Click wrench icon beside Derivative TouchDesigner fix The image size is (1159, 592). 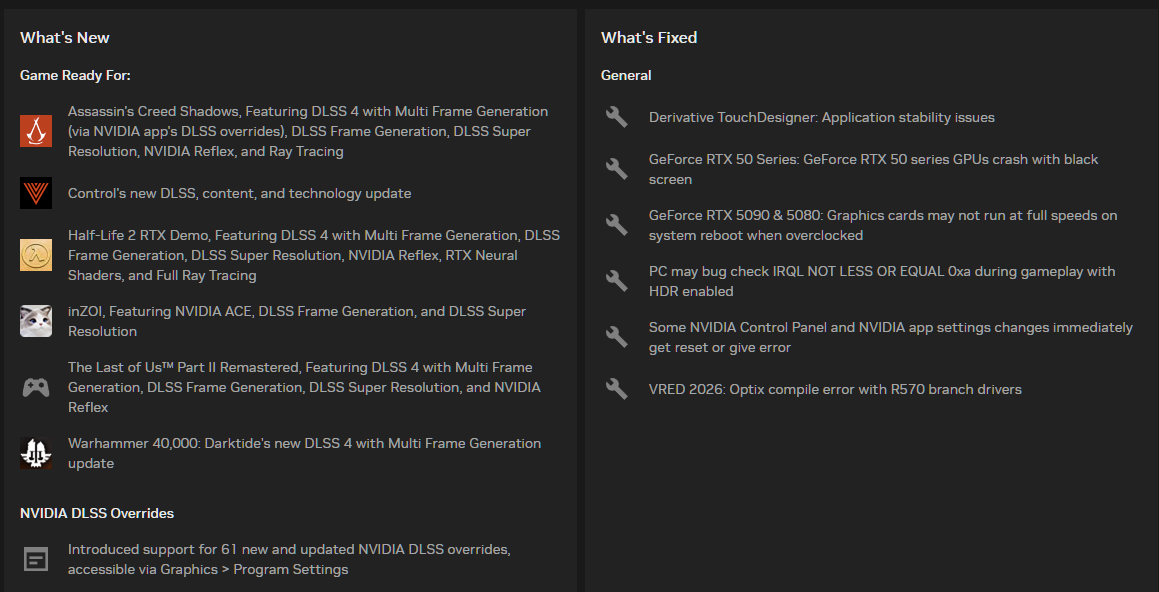pos(616,117)
